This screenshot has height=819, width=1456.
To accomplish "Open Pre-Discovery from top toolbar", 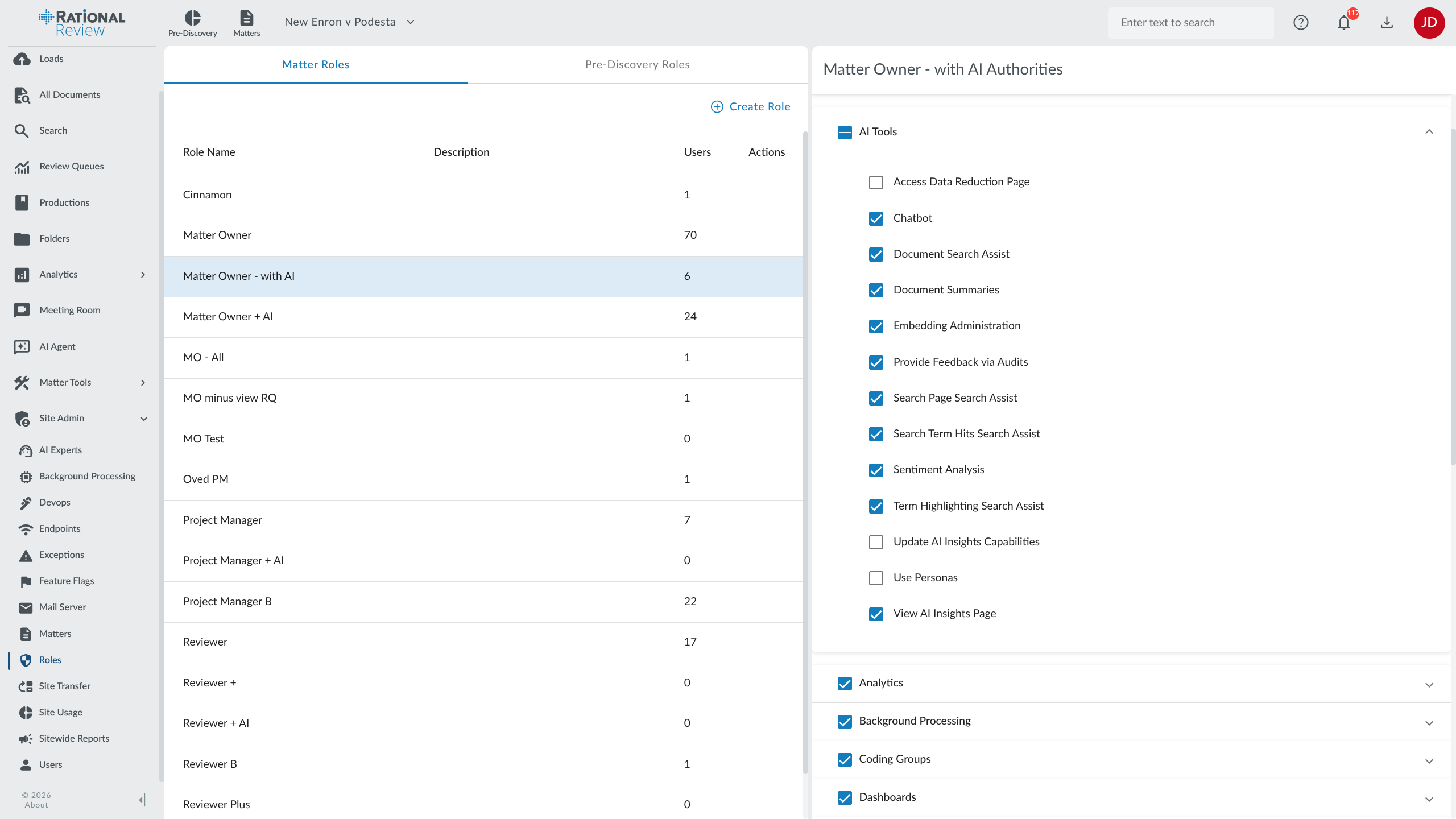I will click(192, 23).
